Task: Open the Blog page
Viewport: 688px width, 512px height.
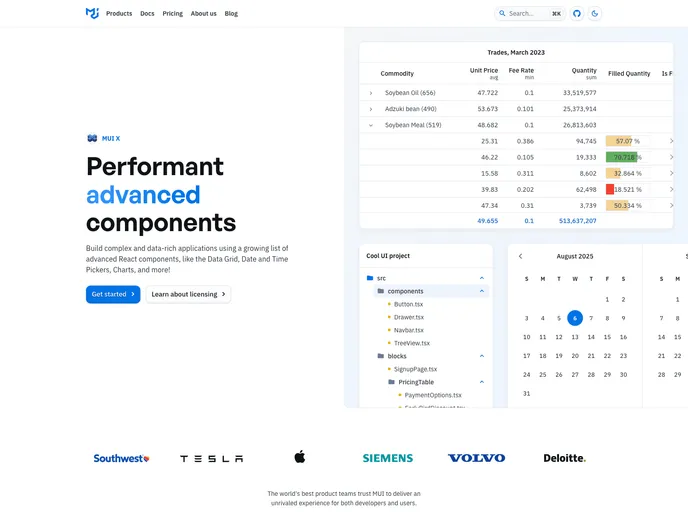Action: pyautogui.click(x=231, y=14)
